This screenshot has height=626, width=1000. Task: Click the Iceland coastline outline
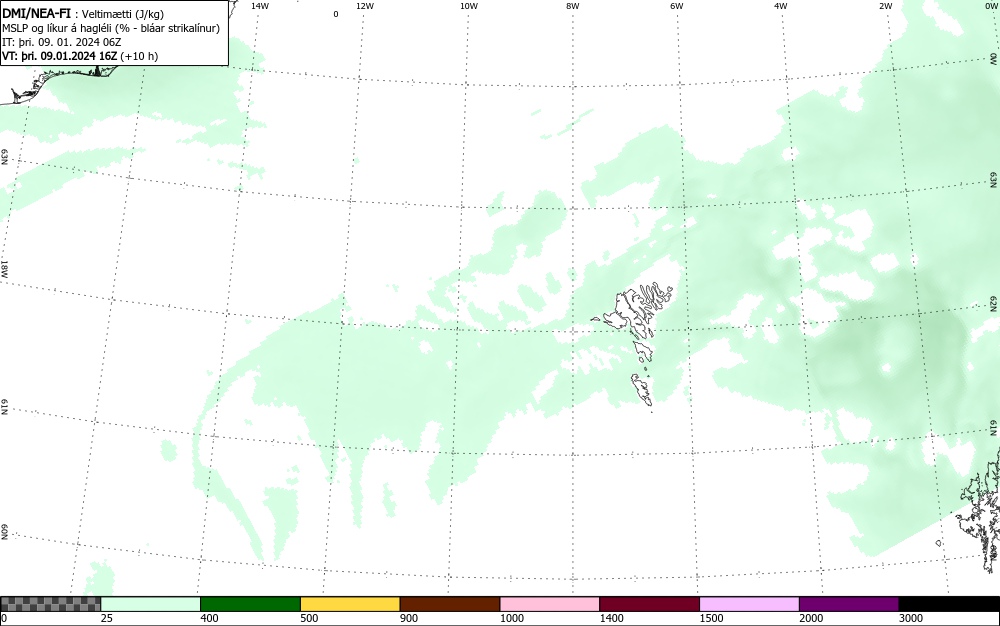(x=57, y=83)
